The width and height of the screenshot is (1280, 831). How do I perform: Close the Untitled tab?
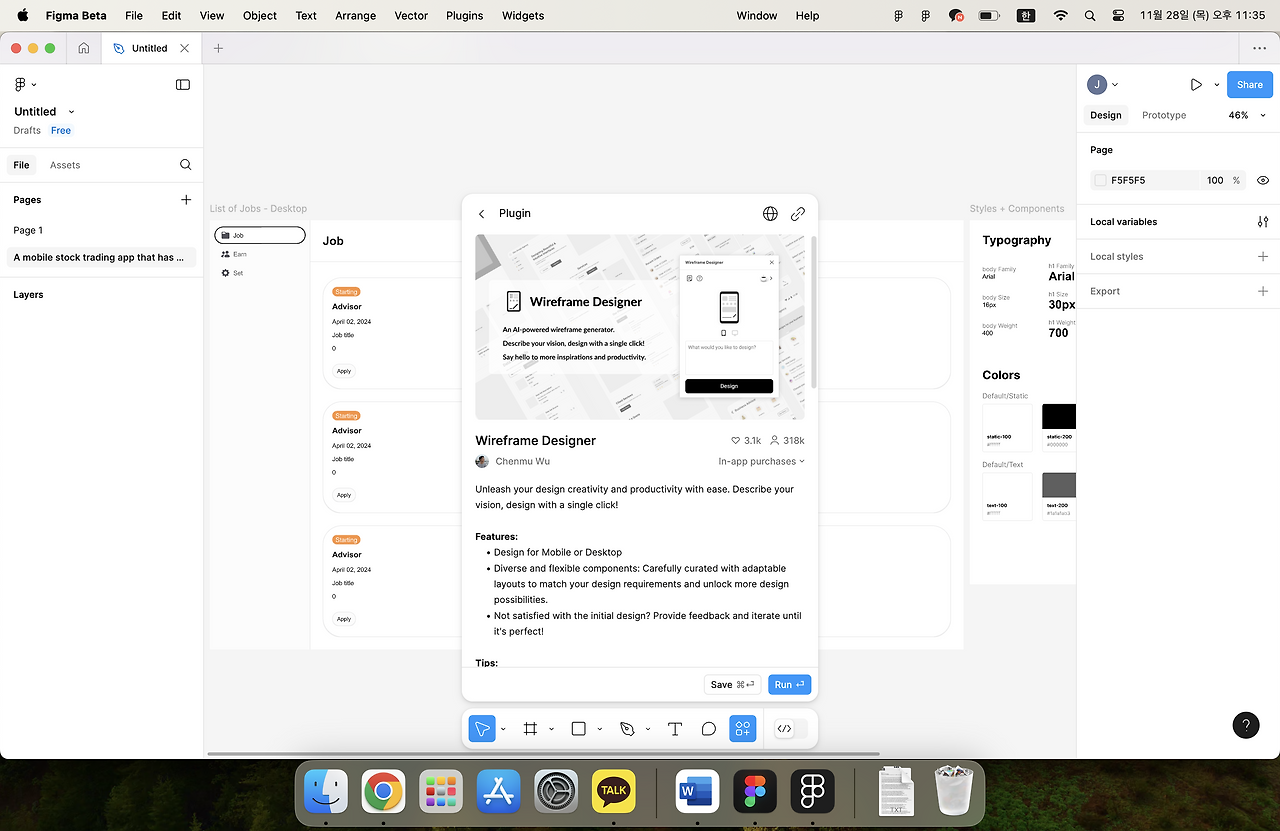(184, 48)
